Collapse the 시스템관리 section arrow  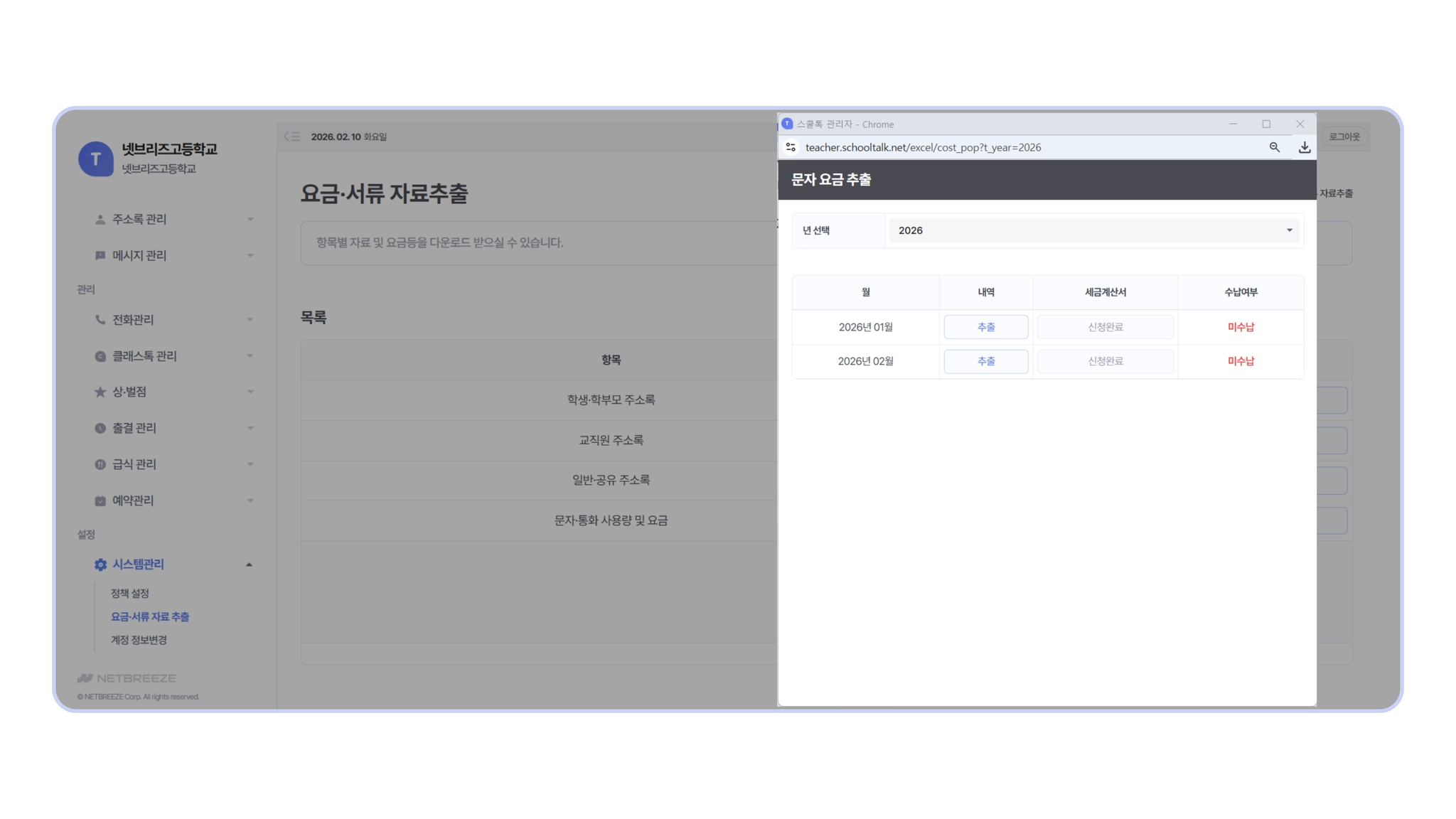click(249, 564)
